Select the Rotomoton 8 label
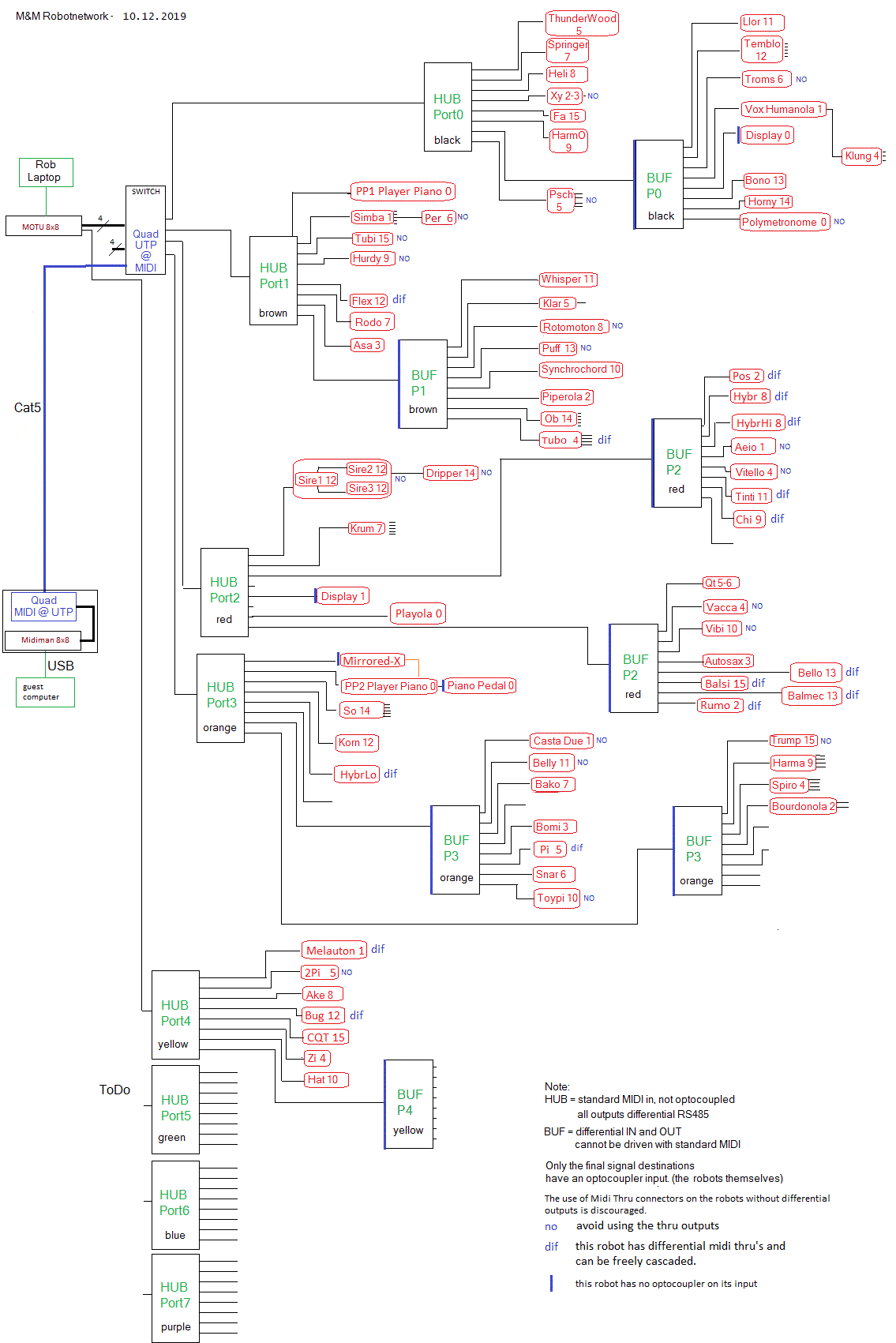 click(x=574, y=327)
